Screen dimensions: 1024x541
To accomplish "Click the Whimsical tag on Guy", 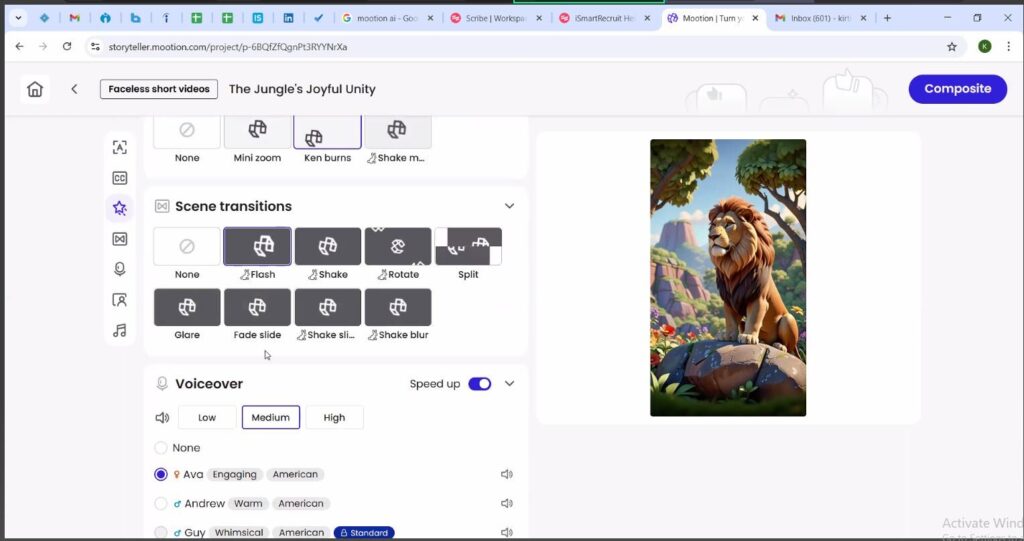I will tap(239, 533).
